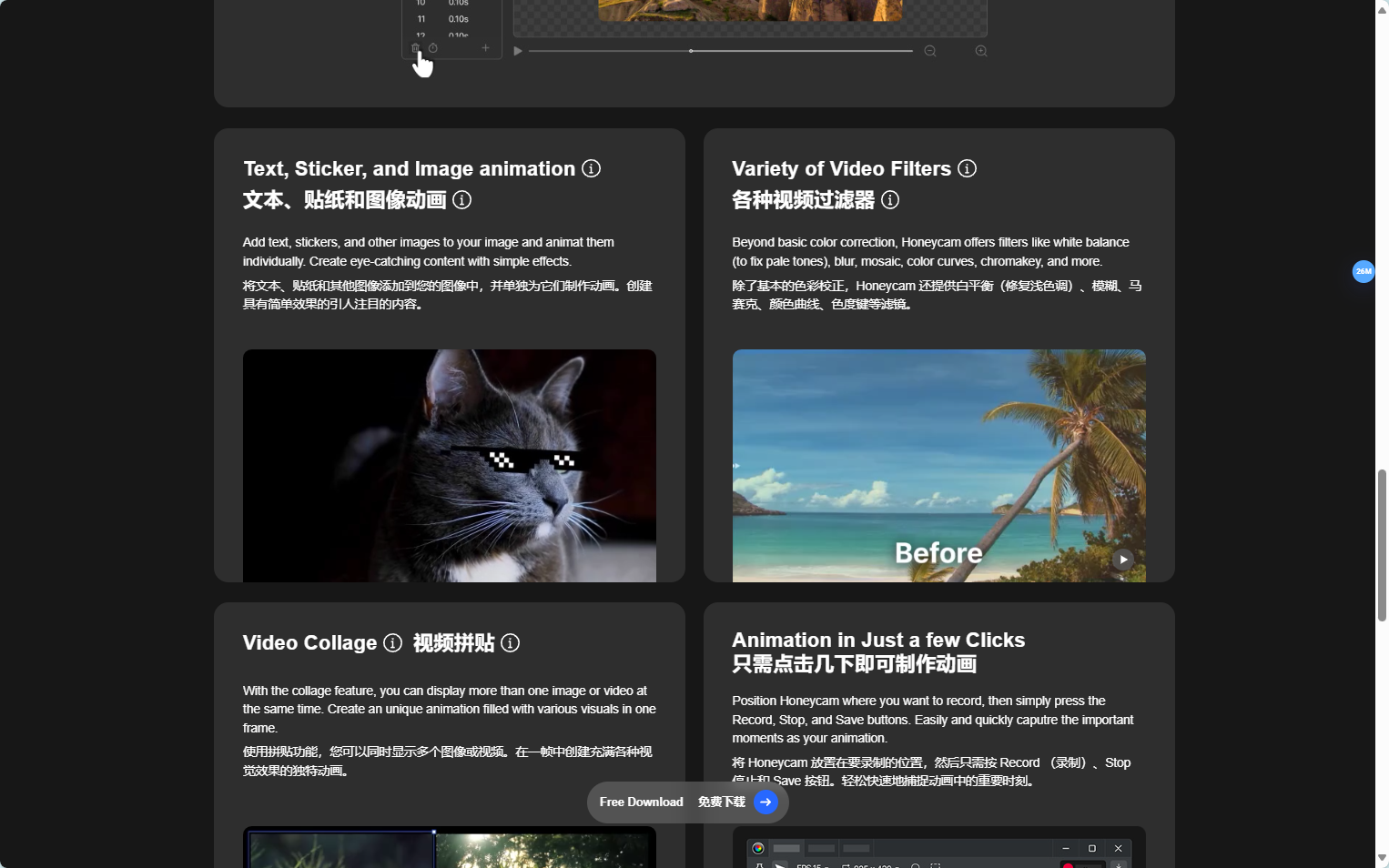
Task: Click frame row '11' showing 0.10s
Action: point(443,18)
